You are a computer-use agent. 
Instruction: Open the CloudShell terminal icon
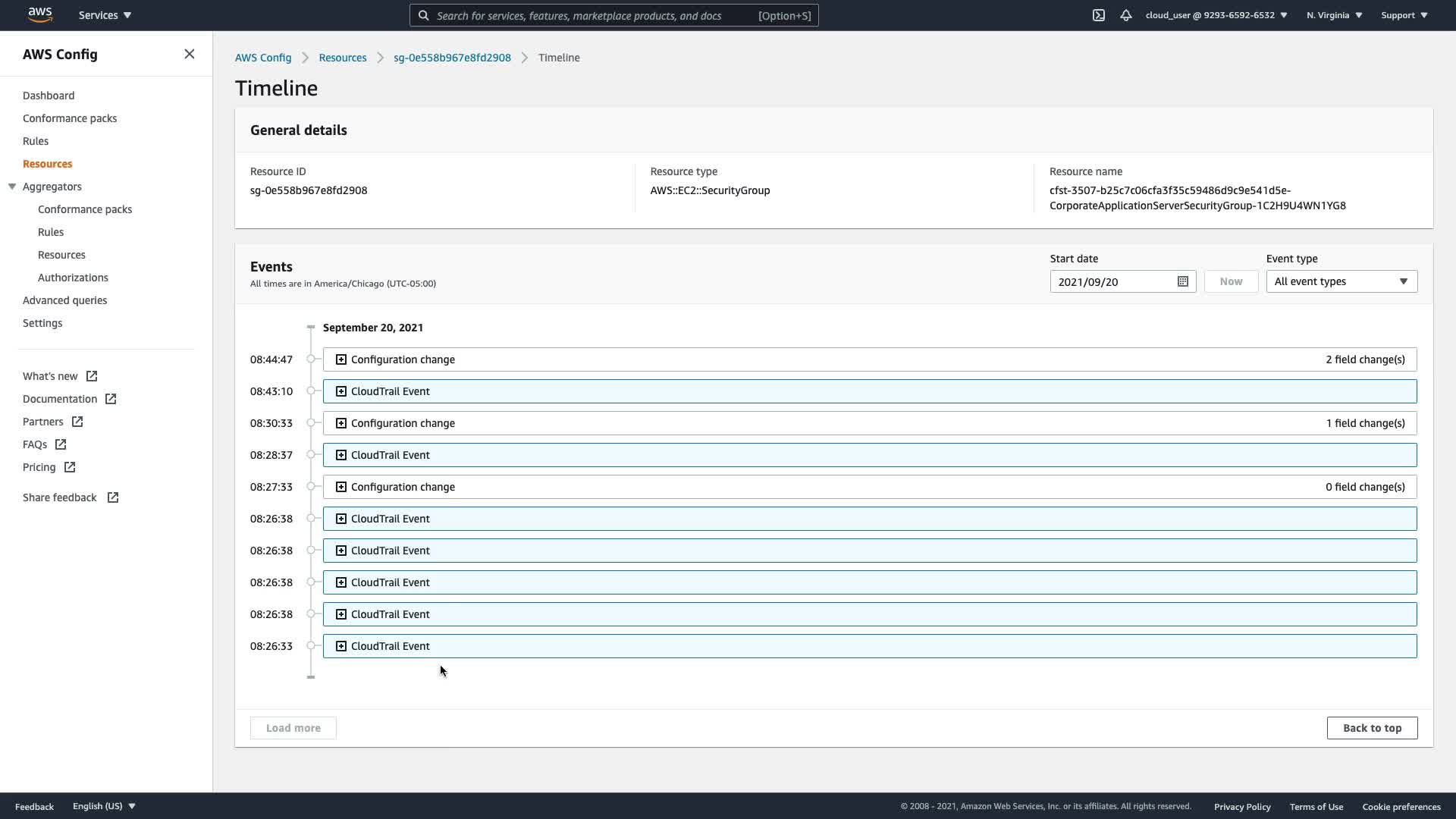click(1098, 15)
